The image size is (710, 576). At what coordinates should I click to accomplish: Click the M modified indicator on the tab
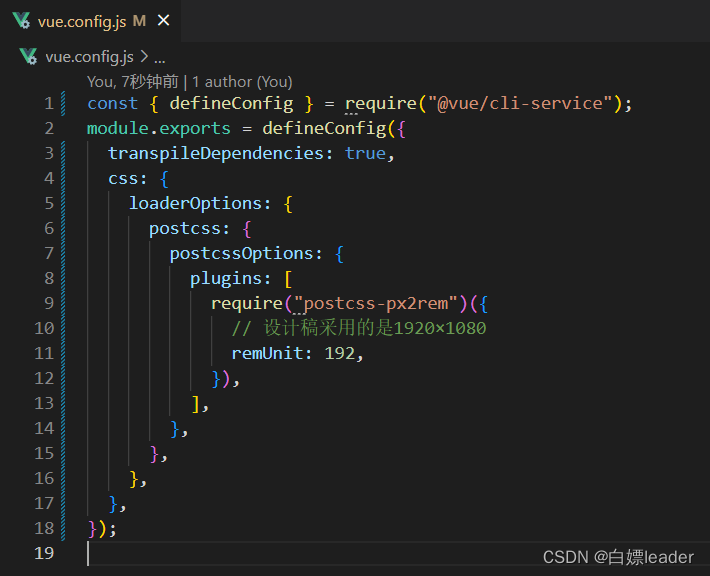139,21
